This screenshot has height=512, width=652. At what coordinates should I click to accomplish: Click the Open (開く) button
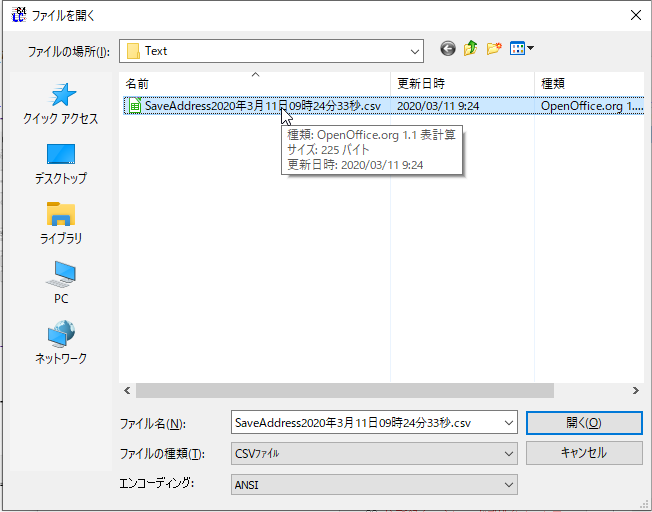pos(584,423)
